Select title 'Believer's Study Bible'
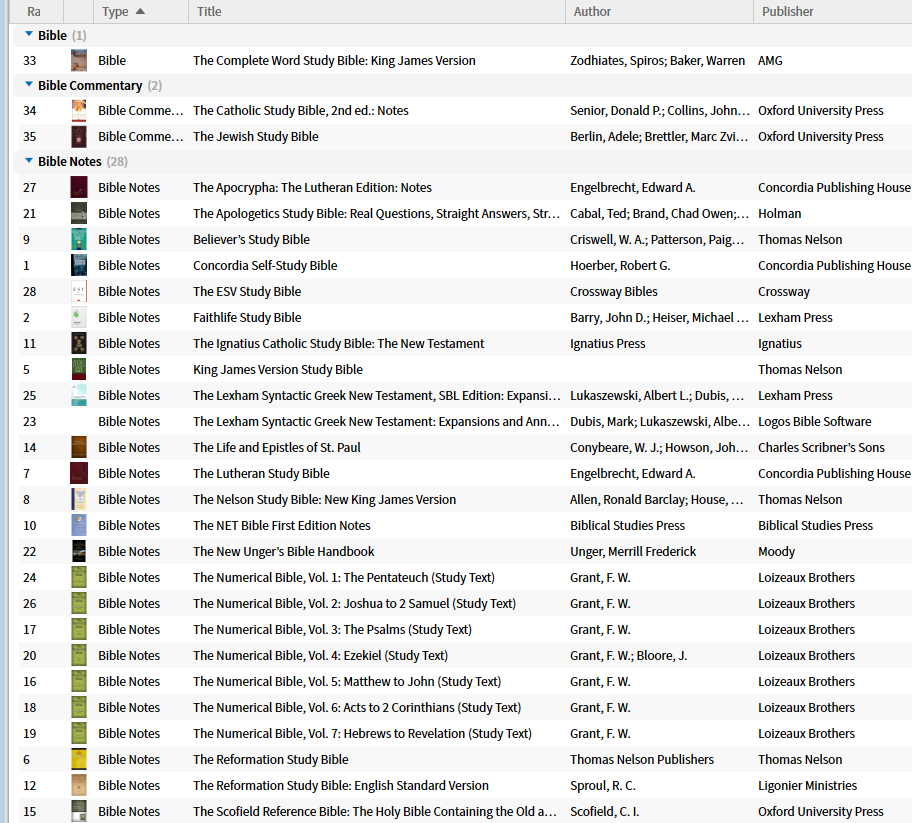This screenshot has width=912, height=823. coord(251,240)
